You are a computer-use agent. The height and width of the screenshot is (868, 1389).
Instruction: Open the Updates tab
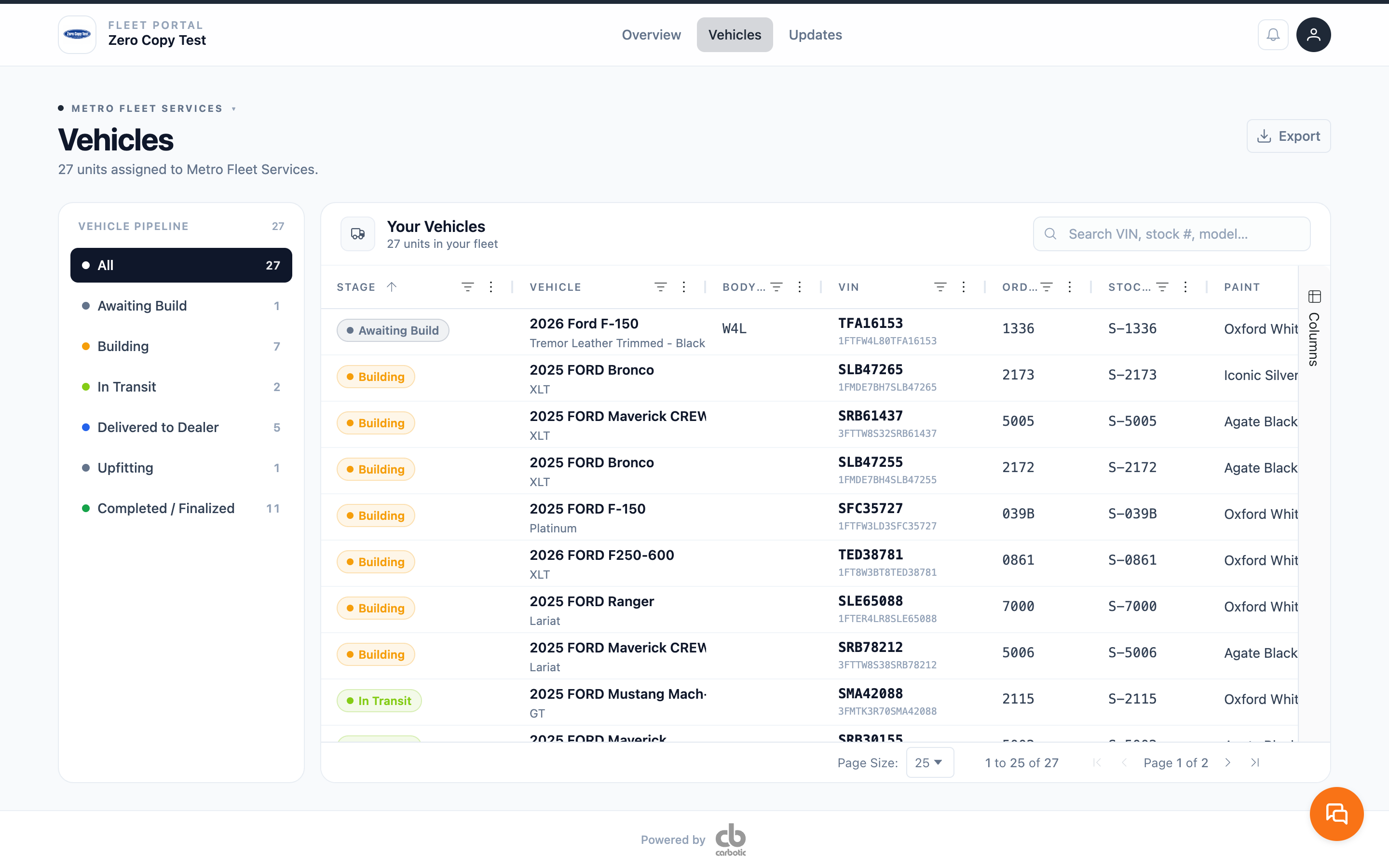pyautogui.click(x=815, y=34)
